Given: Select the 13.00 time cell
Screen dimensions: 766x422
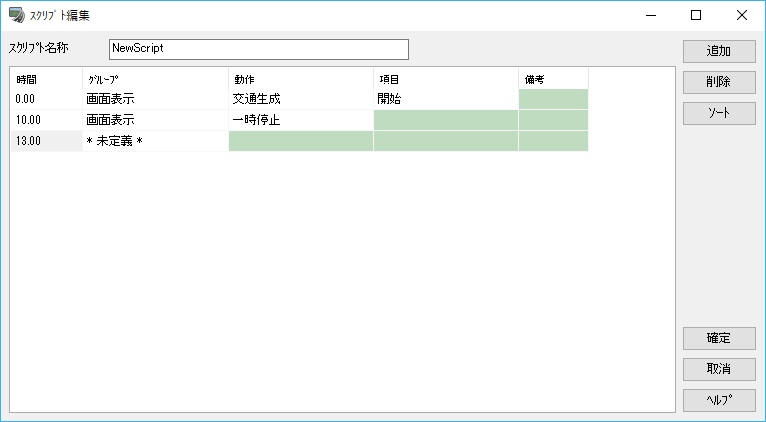Looking at the screenshot, I should 46,141.
